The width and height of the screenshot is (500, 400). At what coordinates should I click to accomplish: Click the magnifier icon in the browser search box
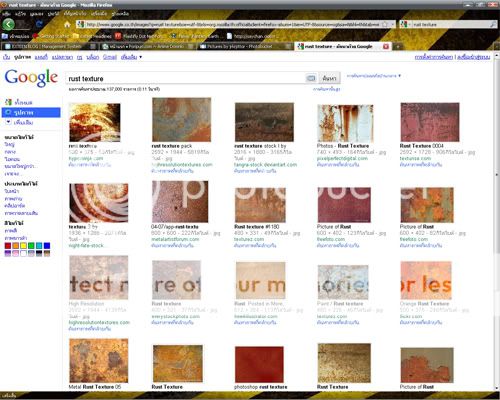pyautogui.click(x=493, y=24)
